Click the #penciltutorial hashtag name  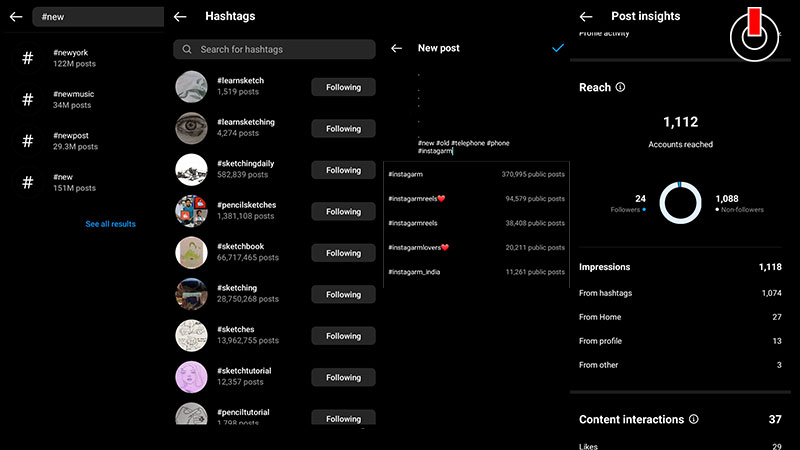click(x=243, y=412)
